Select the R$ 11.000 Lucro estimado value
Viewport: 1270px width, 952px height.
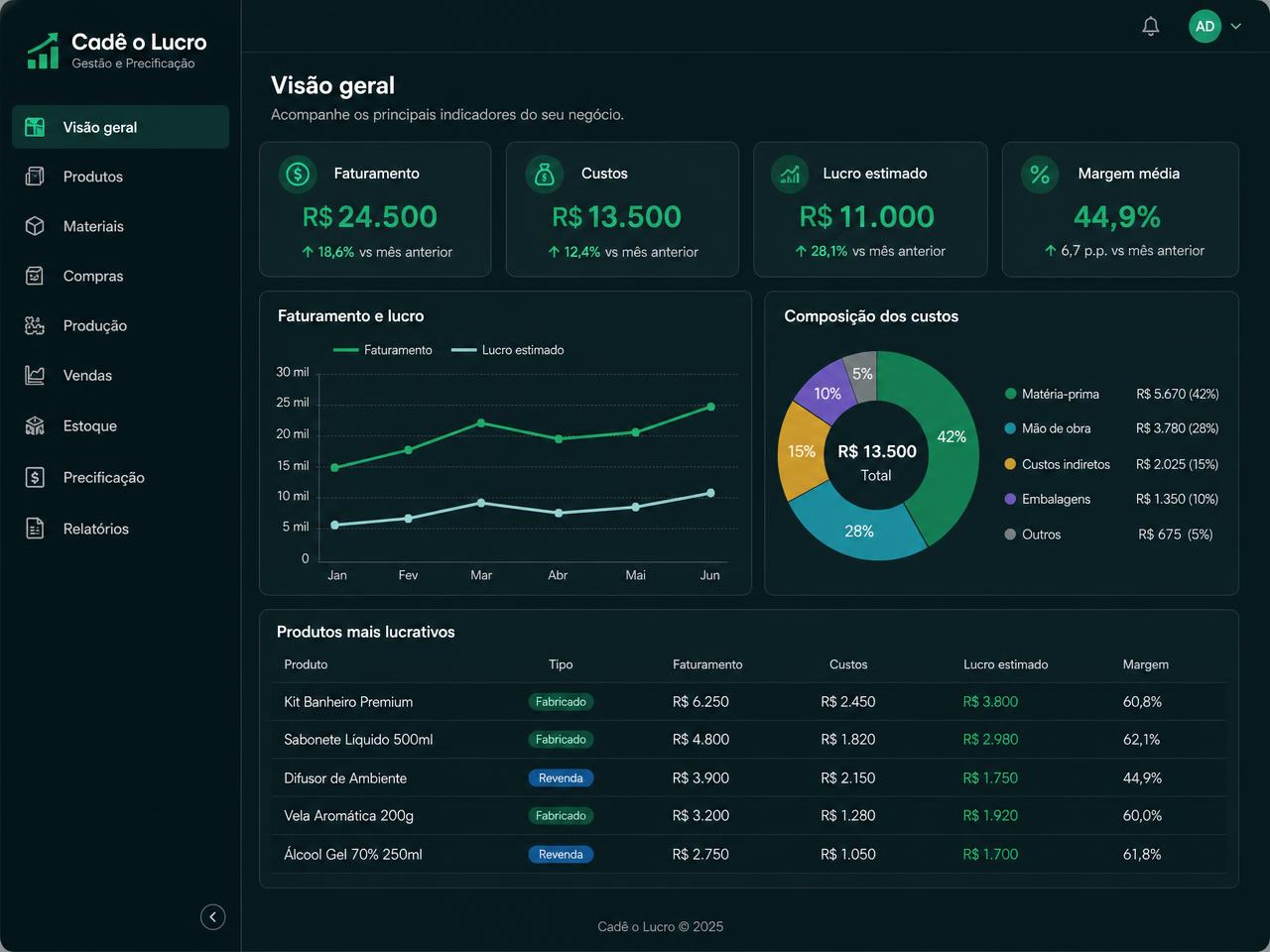click(866, 216)
